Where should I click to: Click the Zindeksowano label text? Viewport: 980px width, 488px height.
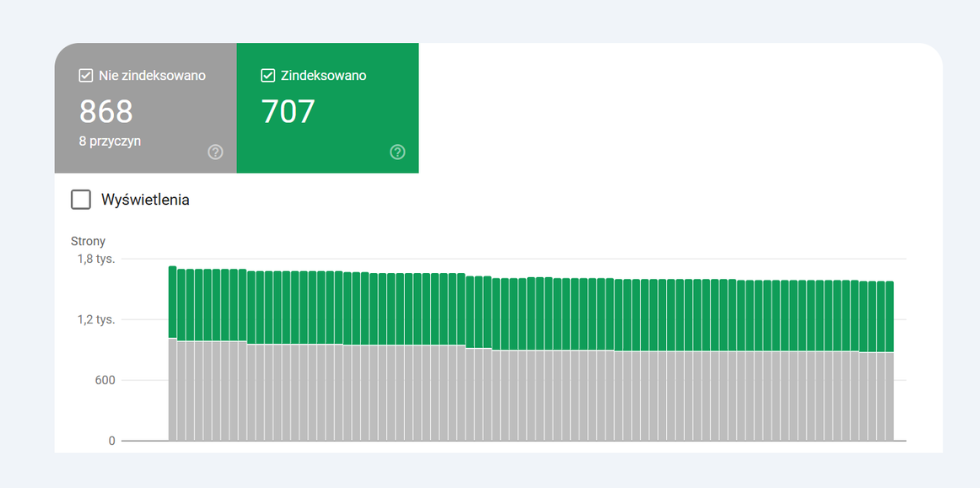(x=323, y=75)
